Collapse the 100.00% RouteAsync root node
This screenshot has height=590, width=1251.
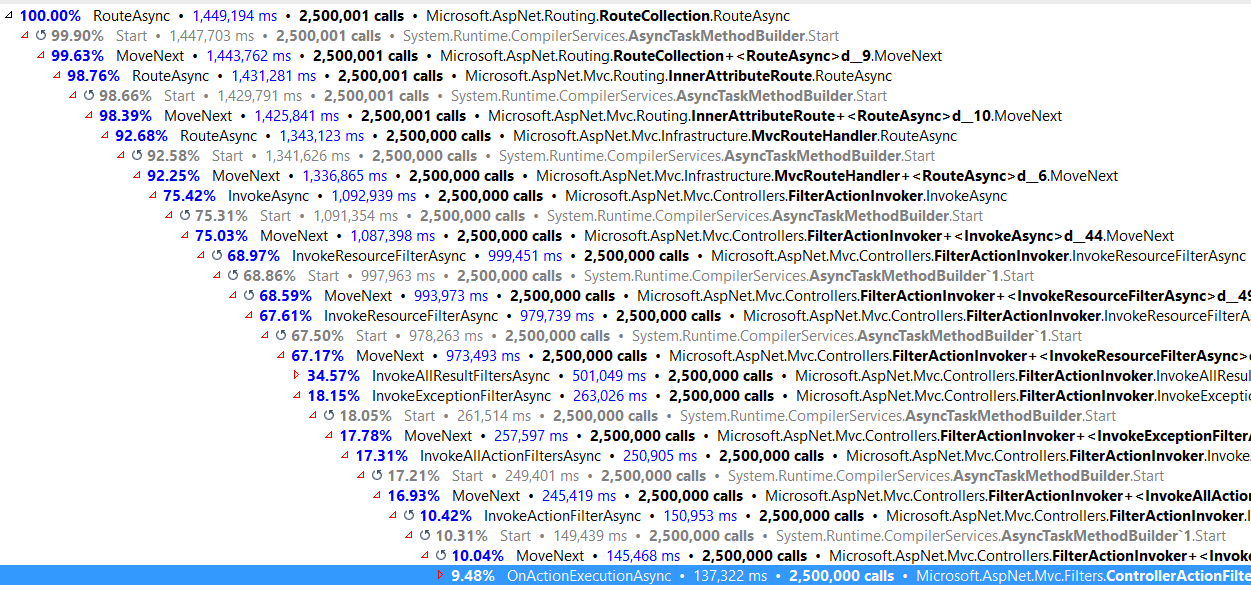(8, 16)
